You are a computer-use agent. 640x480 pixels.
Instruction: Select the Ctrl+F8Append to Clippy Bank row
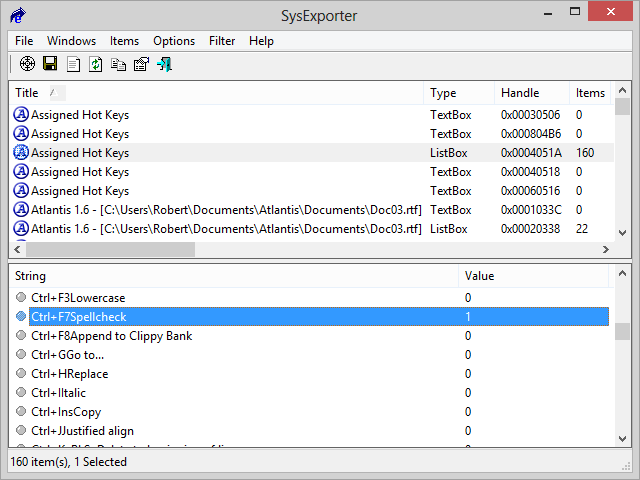coord(111,336)
